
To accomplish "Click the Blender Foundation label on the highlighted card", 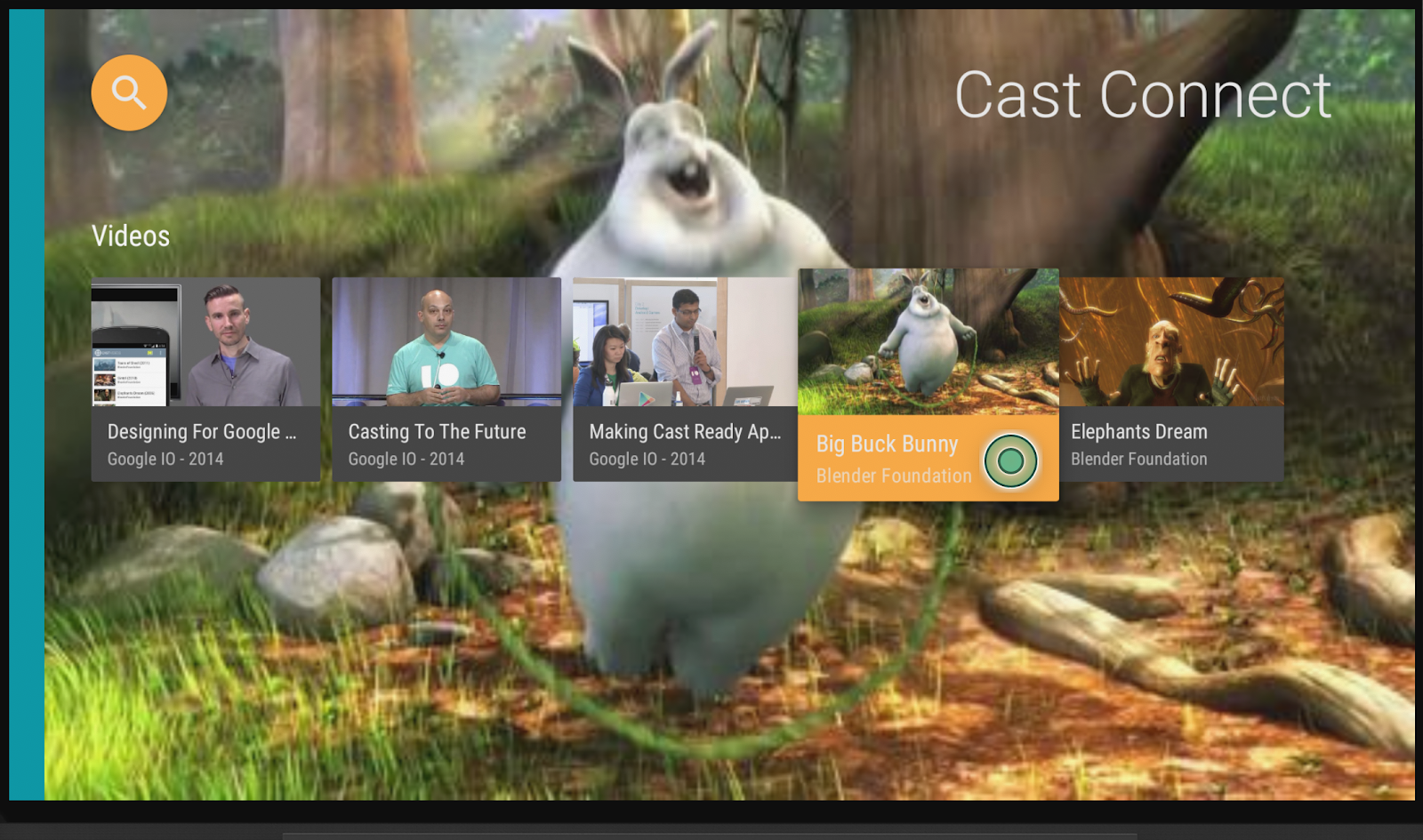I will click(892, 476).
